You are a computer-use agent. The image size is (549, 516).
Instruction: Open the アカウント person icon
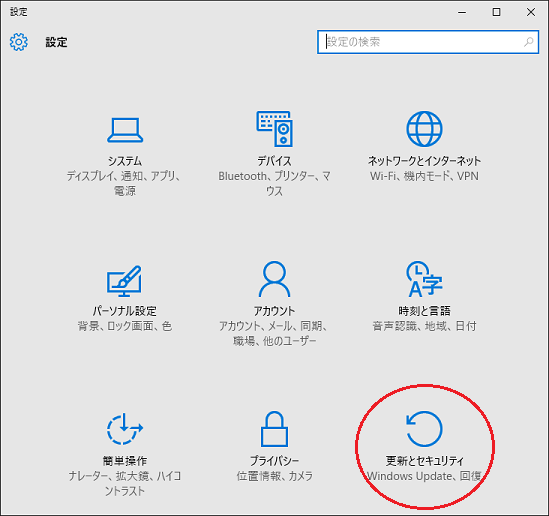coord(274,279)
